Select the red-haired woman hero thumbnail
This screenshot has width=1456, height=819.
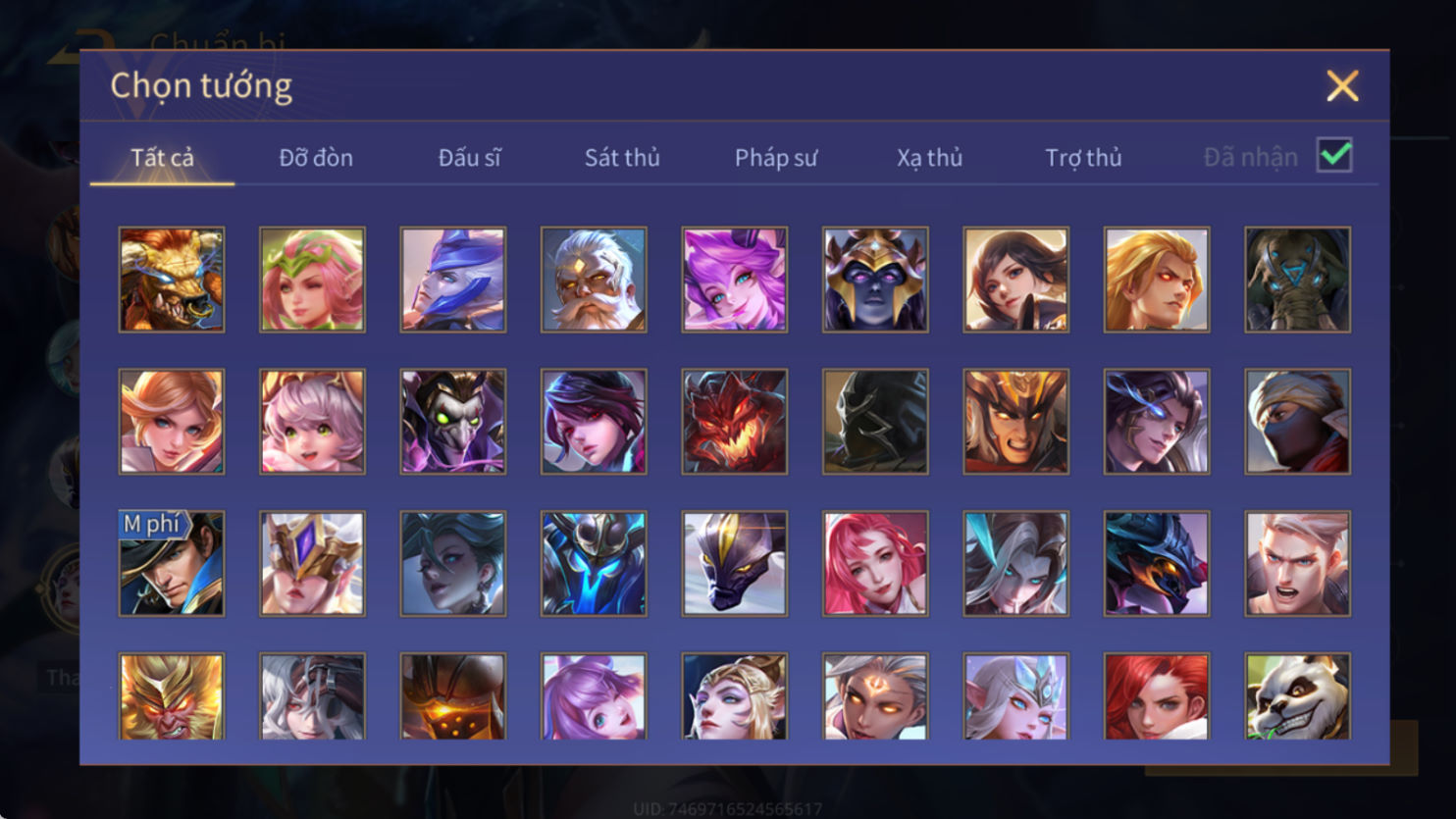(x=1157, y=696)
